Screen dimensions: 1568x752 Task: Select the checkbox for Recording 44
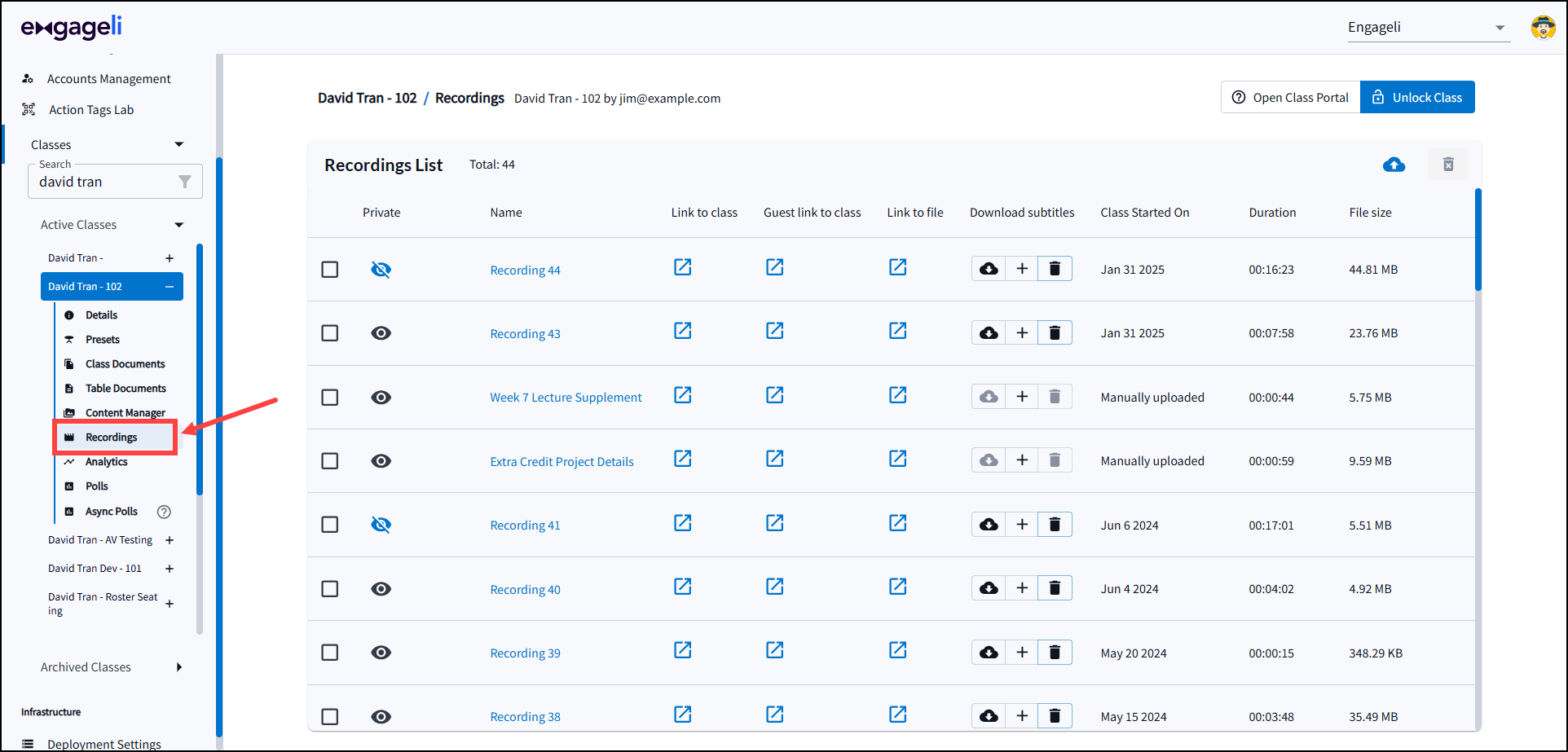tap(330, 270)
